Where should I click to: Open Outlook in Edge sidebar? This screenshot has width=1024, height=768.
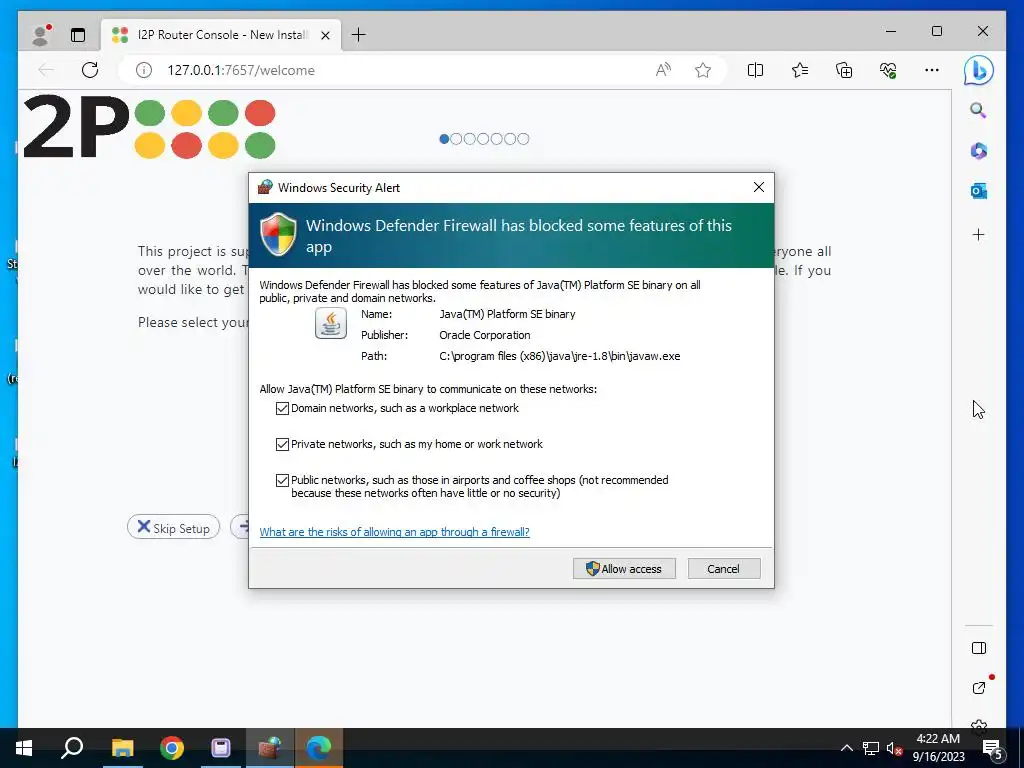click(x=978, y=191)
